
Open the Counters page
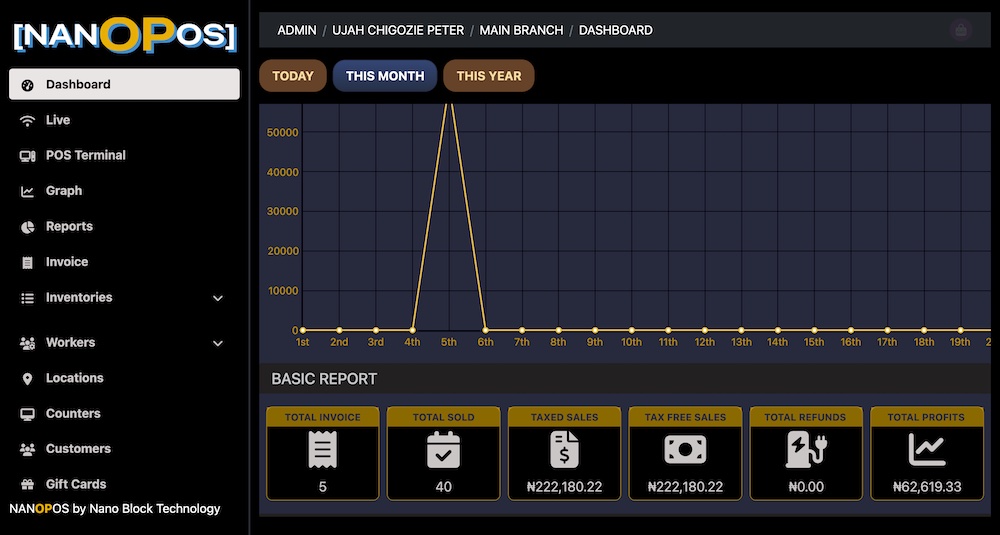[x=124, y=413]
